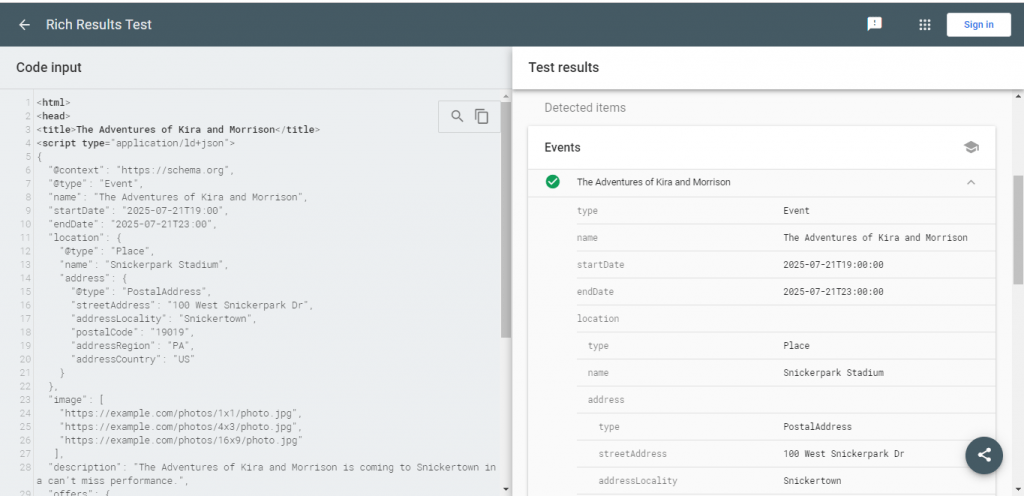This screenshot has width=1024, height=496.
Task: Click code line with 16x9 photo URL
Action: (182, 441)
